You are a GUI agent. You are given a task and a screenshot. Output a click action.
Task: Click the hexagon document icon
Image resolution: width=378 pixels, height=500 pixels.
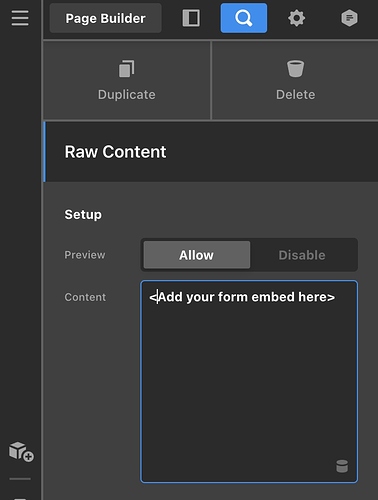[x=349, y=18]
